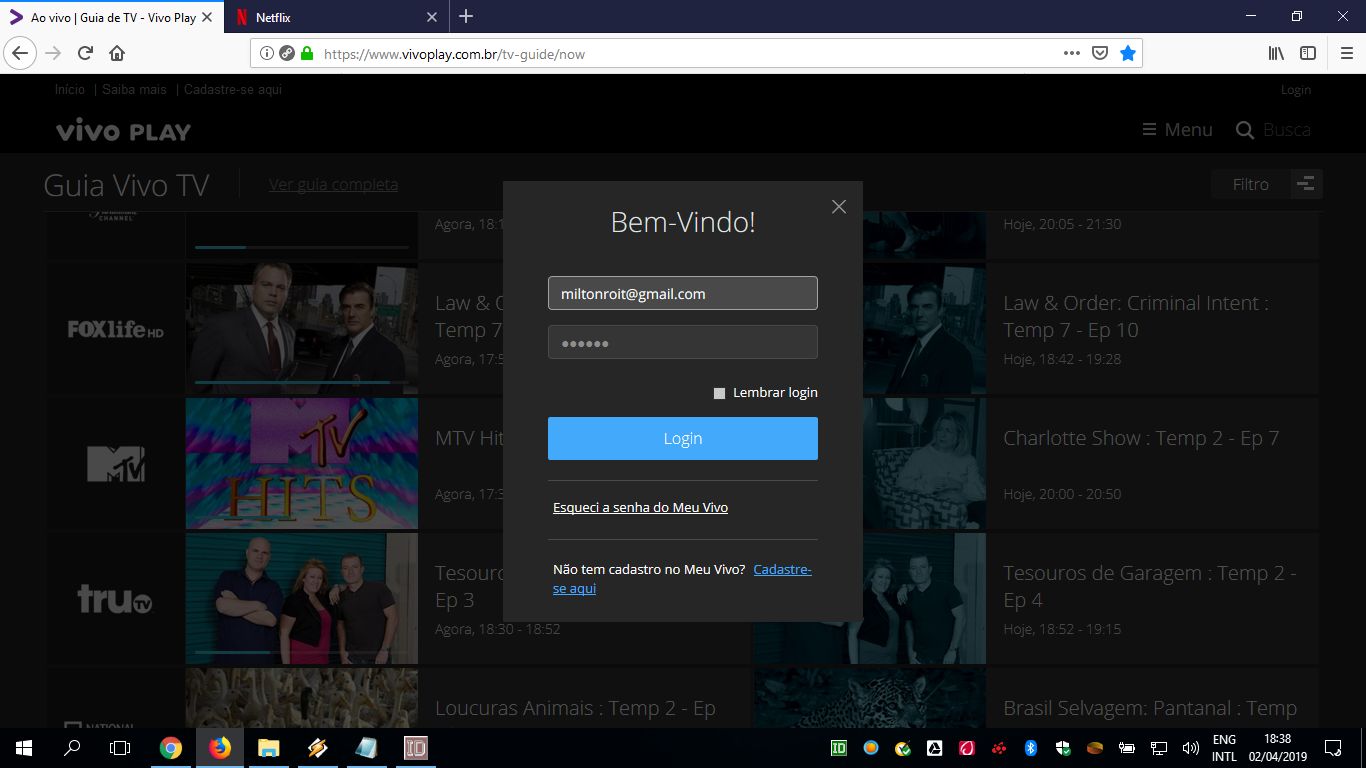1366x768 pixels.
Task: Open Task View on the taskbar
Action: pos(120,748)
